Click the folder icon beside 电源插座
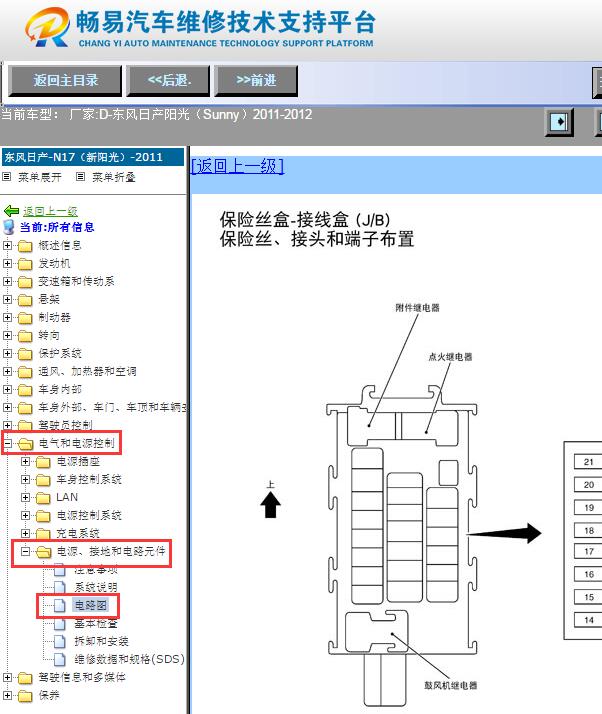The image size is (602, 714). (x=43, y=462)
